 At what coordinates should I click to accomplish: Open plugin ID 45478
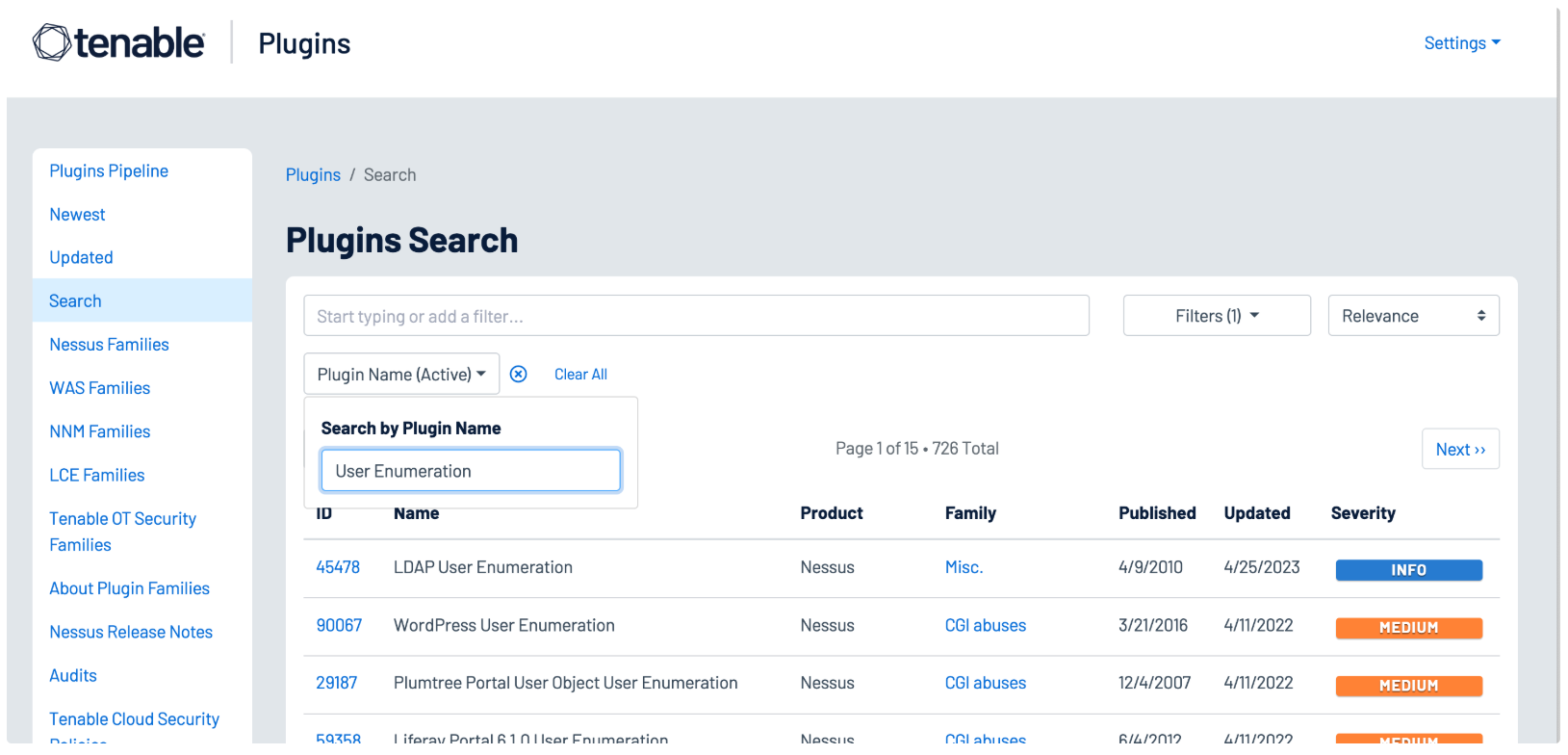338,568
